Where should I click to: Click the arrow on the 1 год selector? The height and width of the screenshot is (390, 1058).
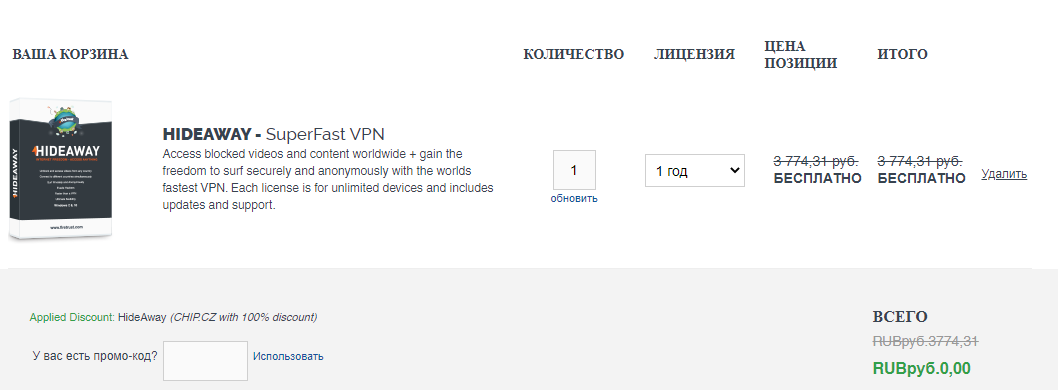pos(734,171)
